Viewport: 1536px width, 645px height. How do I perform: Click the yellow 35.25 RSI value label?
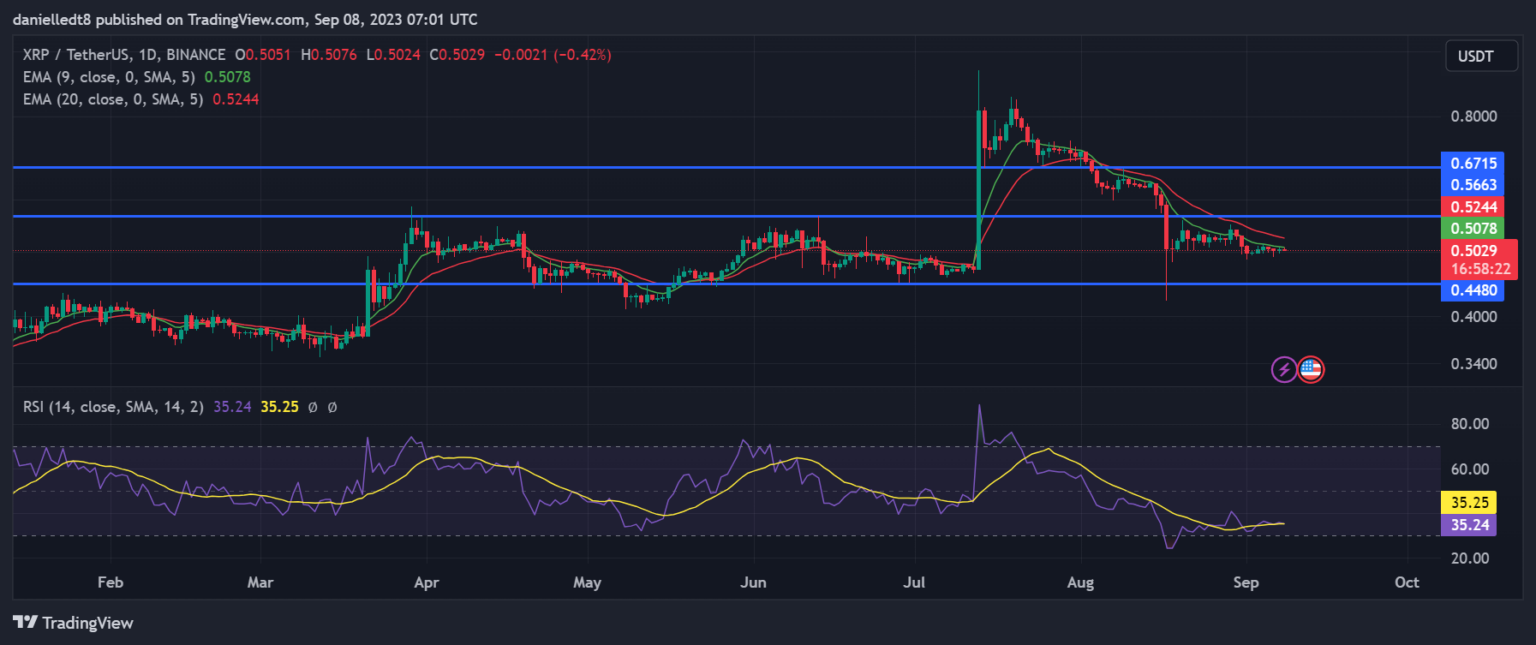point(1468,502)
